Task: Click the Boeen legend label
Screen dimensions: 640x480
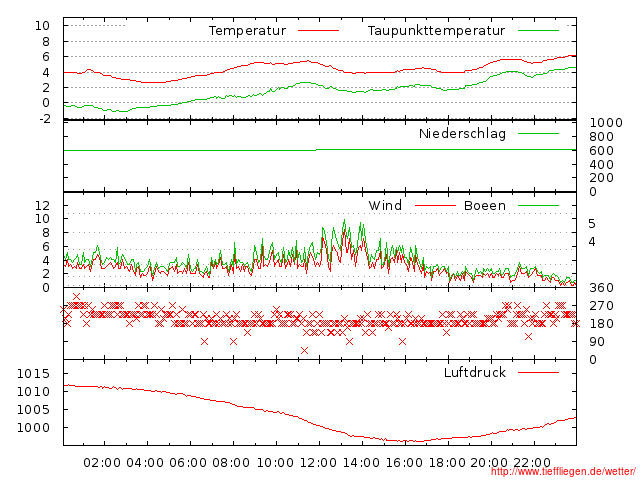Action: 485,205
